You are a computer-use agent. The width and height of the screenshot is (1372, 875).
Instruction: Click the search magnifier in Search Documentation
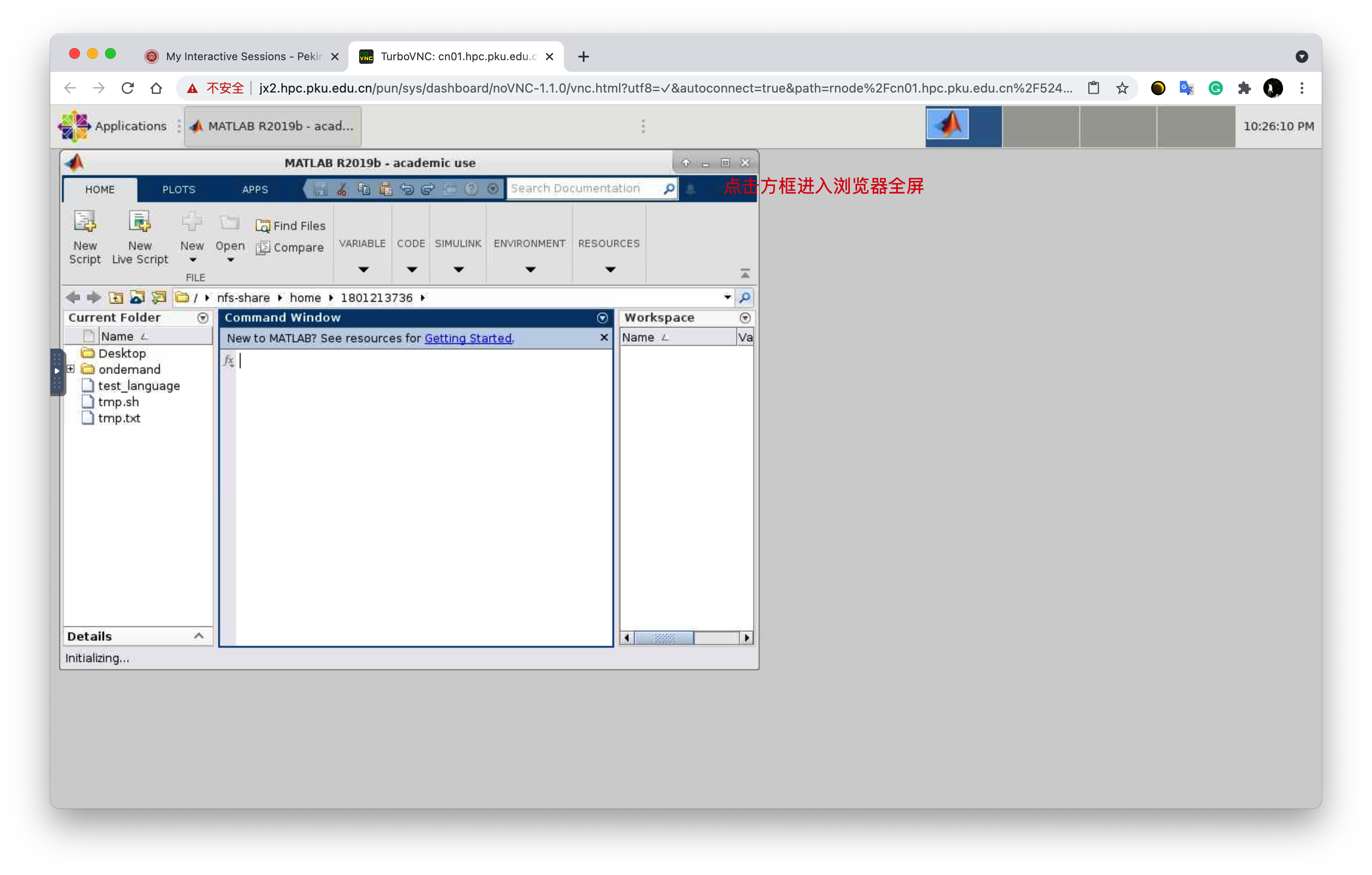click(x=669, y=188)
